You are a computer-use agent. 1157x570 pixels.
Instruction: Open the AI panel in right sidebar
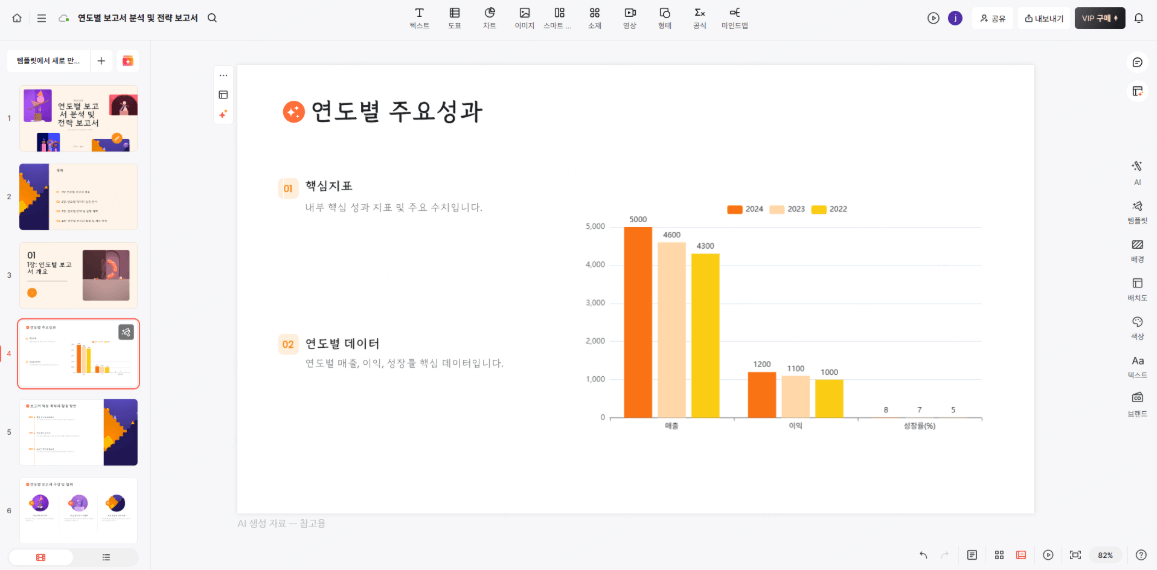1138,172
